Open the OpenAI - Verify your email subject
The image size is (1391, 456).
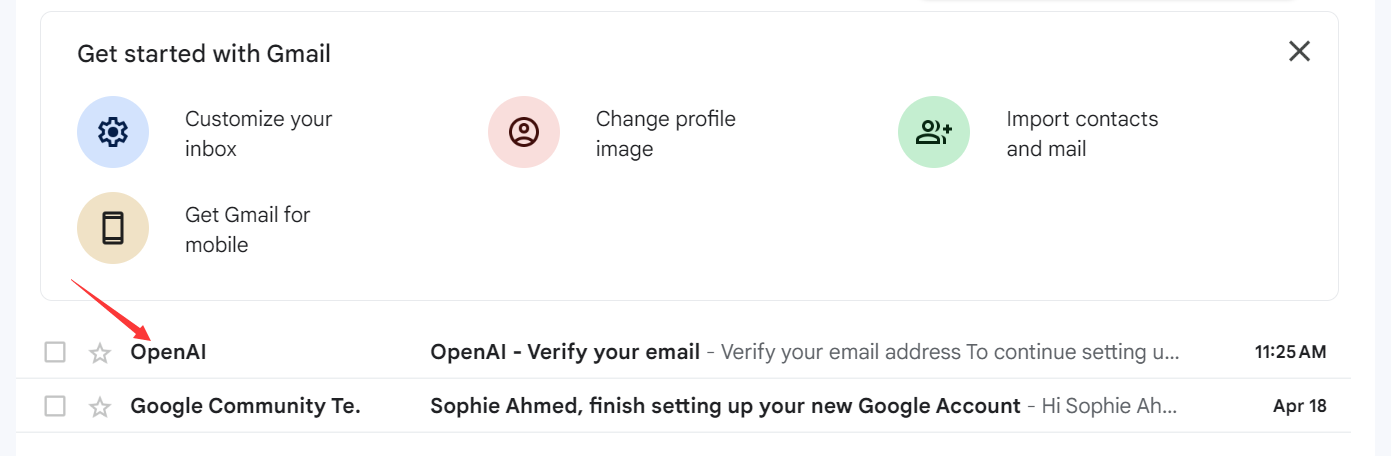(565, 352)
